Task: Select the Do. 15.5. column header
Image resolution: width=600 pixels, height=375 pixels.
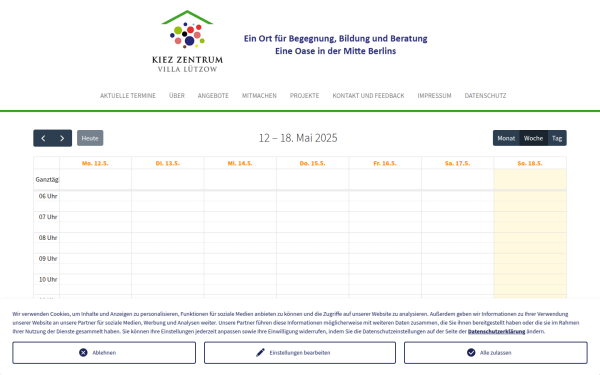Action: 312,163
